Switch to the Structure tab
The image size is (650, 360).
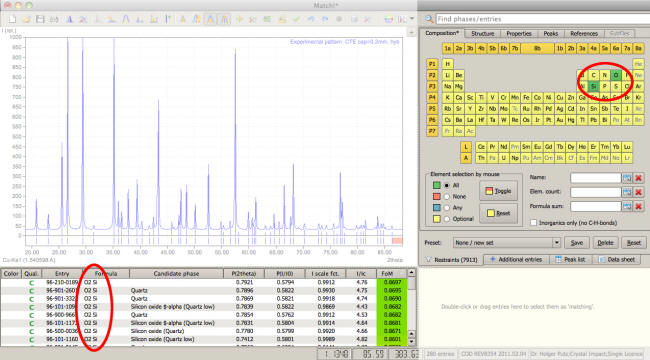pos(483,34)
